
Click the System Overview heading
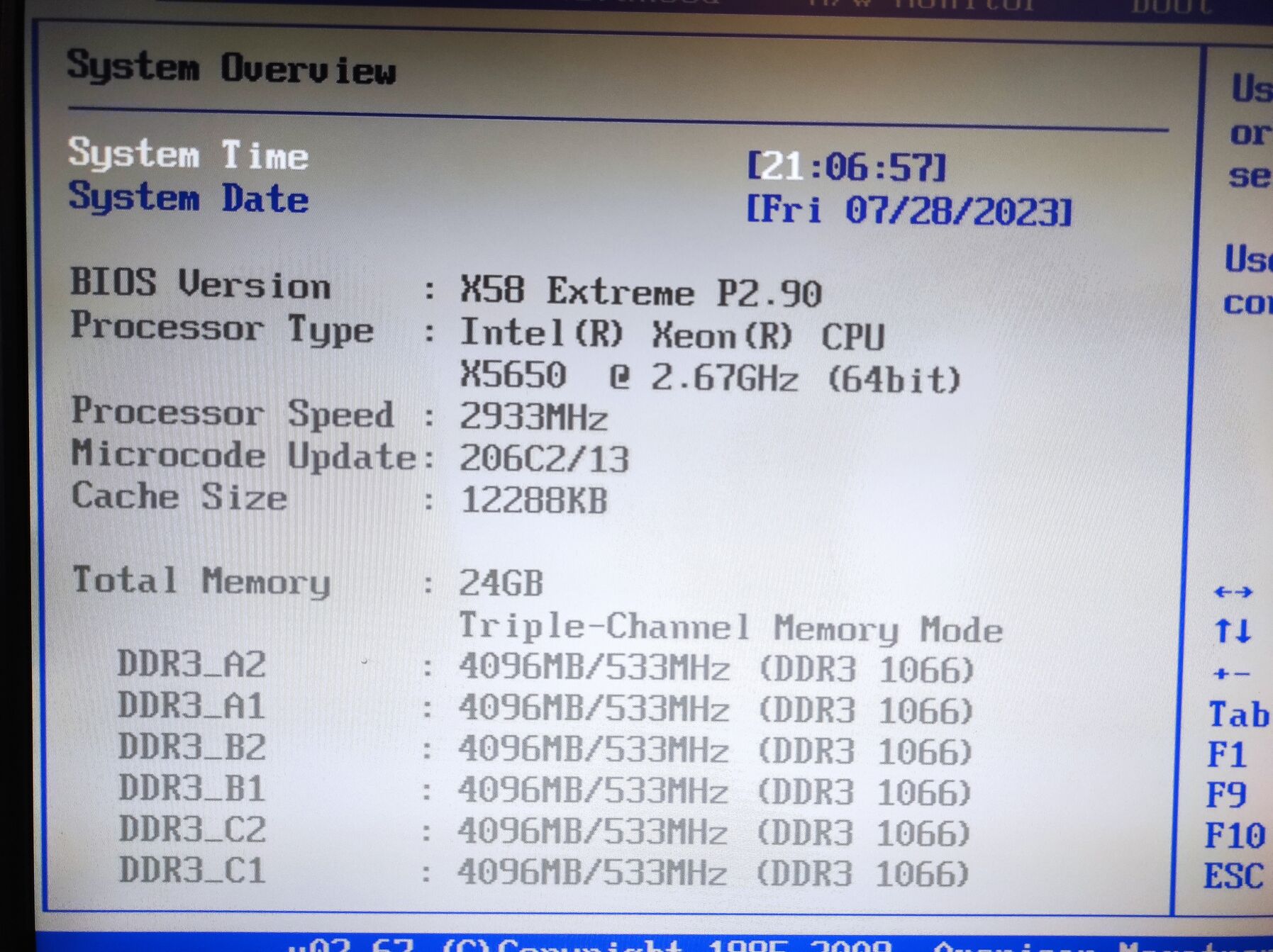click(231, 68)
